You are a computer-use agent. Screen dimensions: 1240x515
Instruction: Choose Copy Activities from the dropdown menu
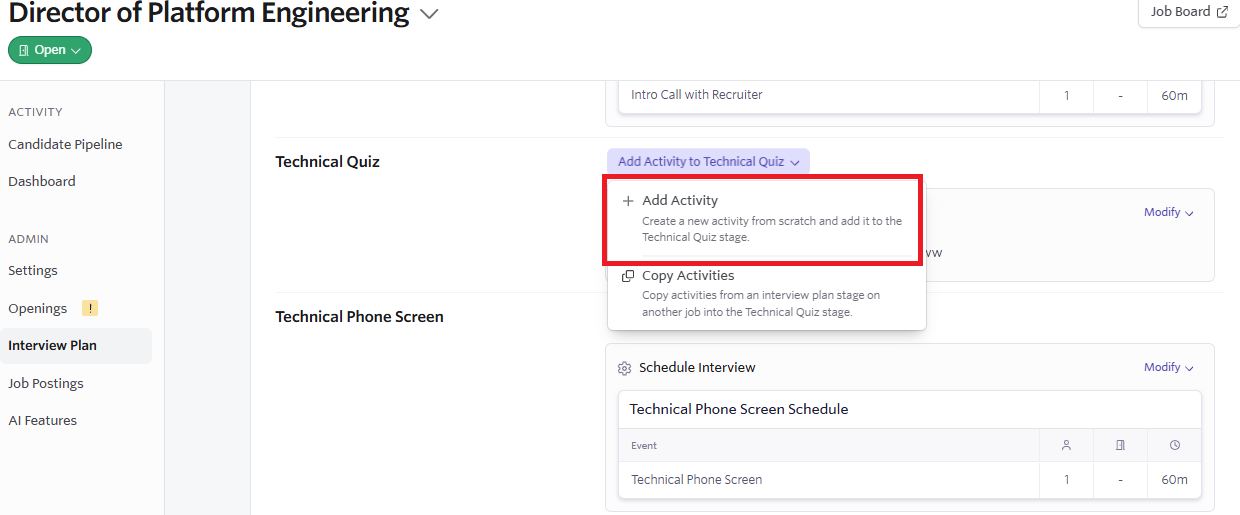766,294
